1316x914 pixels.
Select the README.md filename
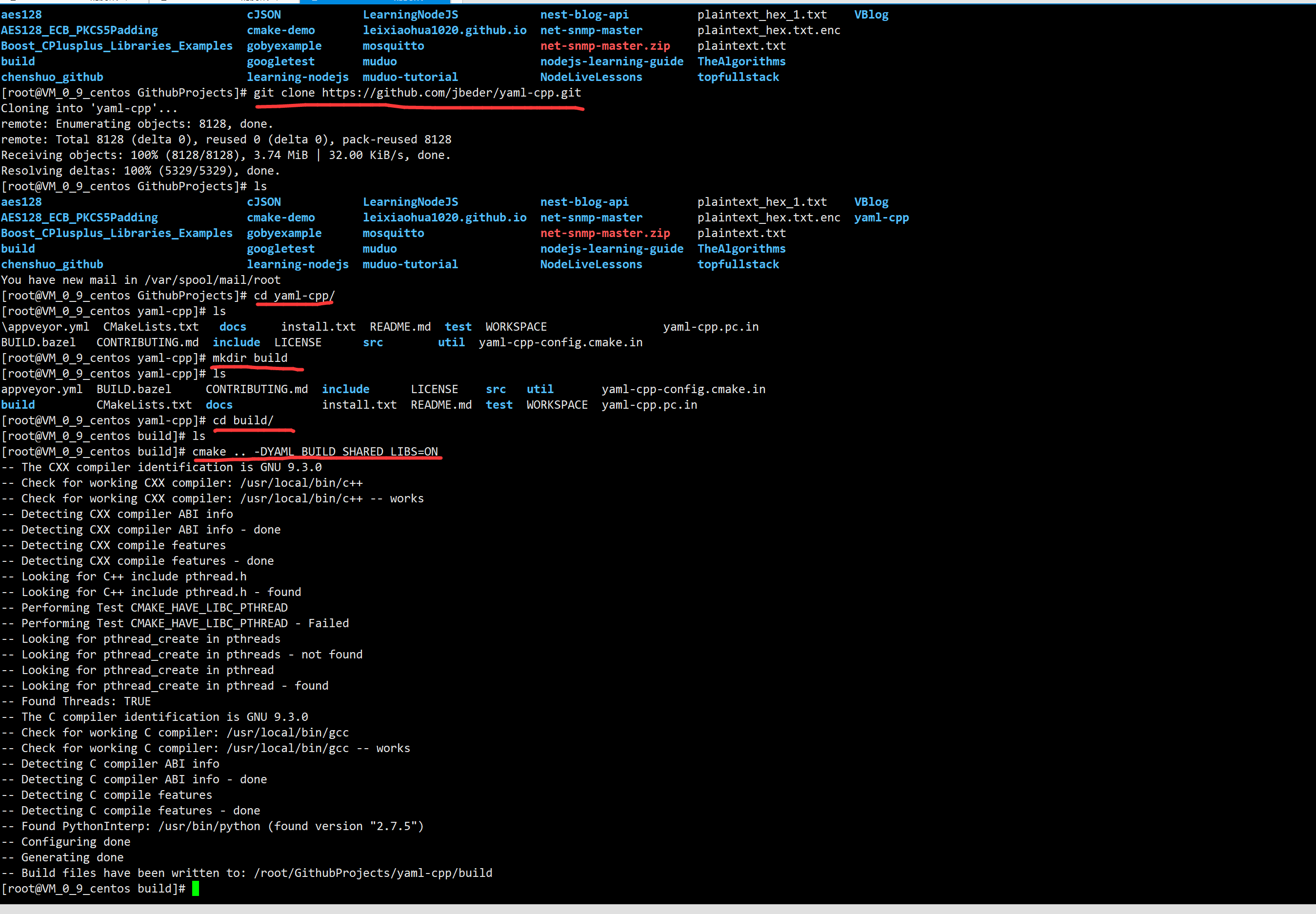coord(440,404)
